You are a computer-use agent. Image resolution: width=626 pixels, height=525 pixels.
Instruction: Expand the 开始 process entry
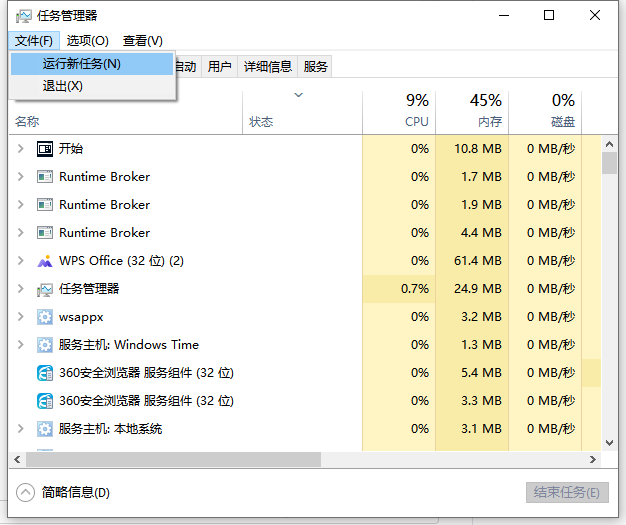point(21,149)
